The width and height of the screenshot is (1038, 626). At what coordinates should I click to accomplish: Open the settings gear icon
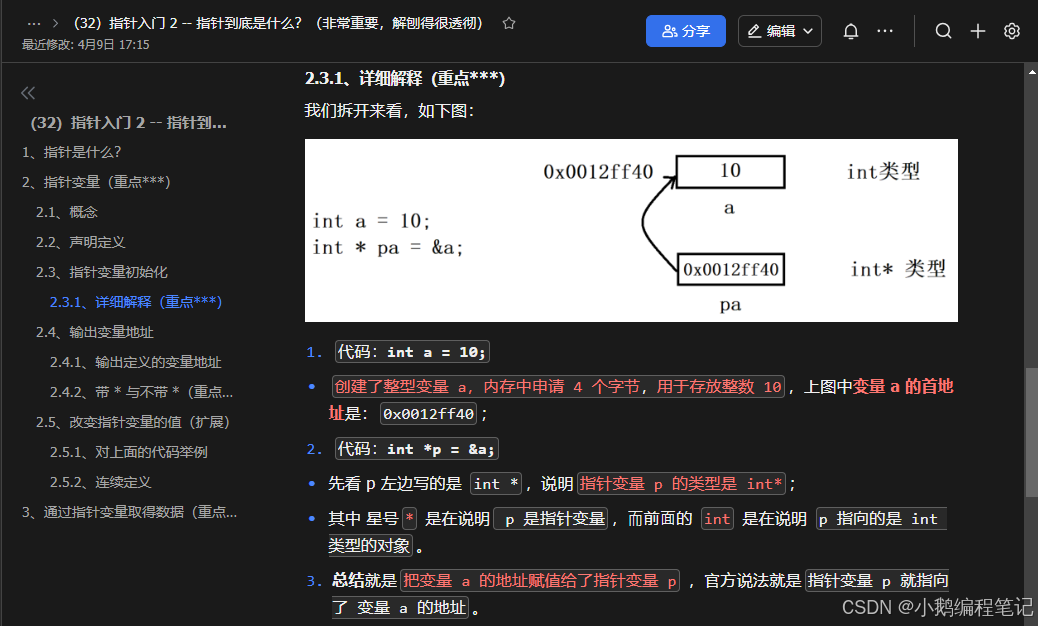[x=1011, y=31]
